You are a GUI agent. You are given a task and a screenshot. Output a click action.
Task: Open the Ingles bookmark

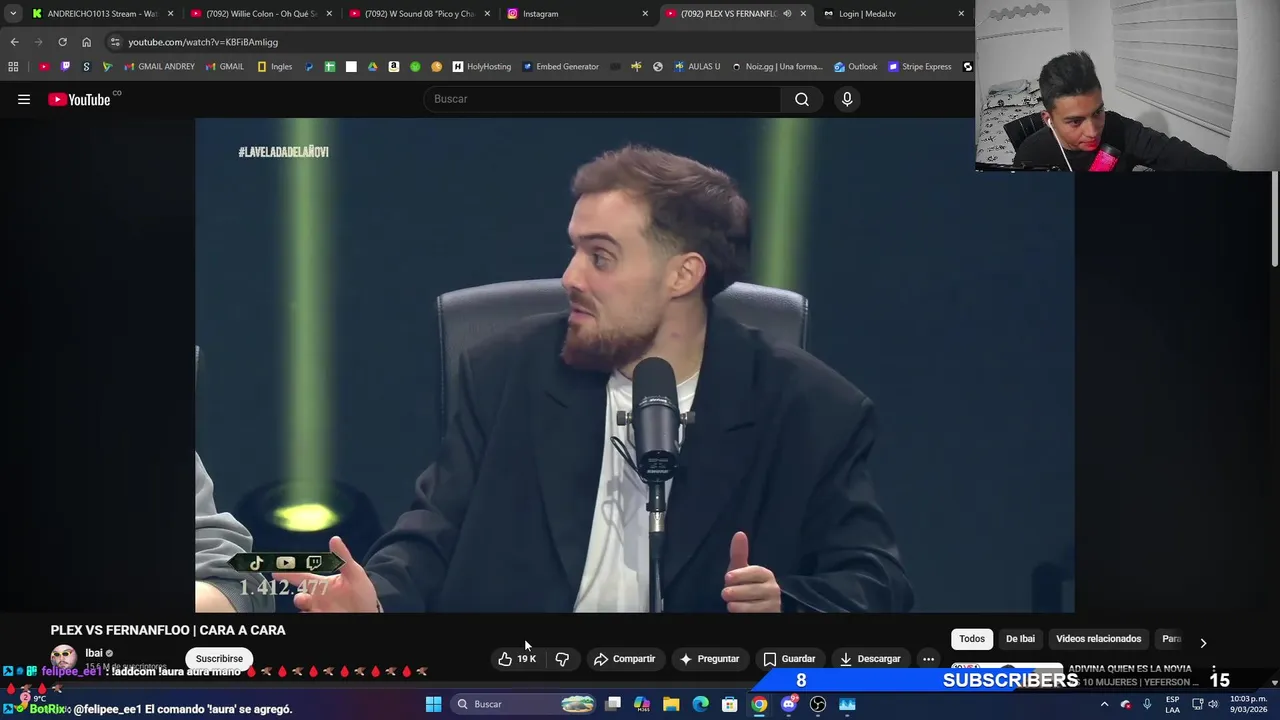click(x=275, y=67)
